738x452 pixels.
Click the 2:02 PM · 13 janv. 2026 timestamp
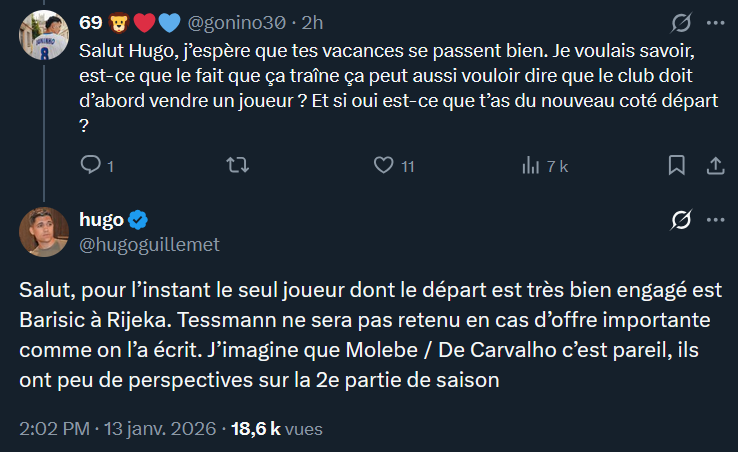pyautogui.click(x=117, y=428)
